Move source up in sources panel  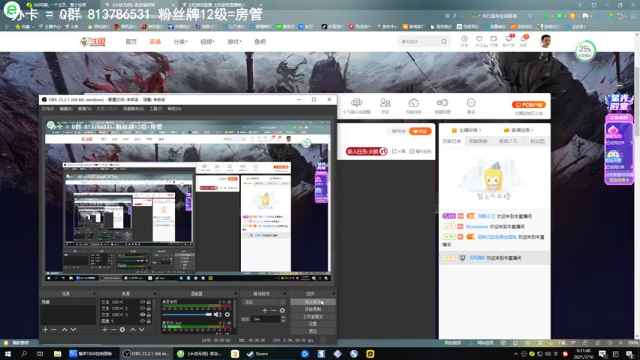click(x=133, y=329)
